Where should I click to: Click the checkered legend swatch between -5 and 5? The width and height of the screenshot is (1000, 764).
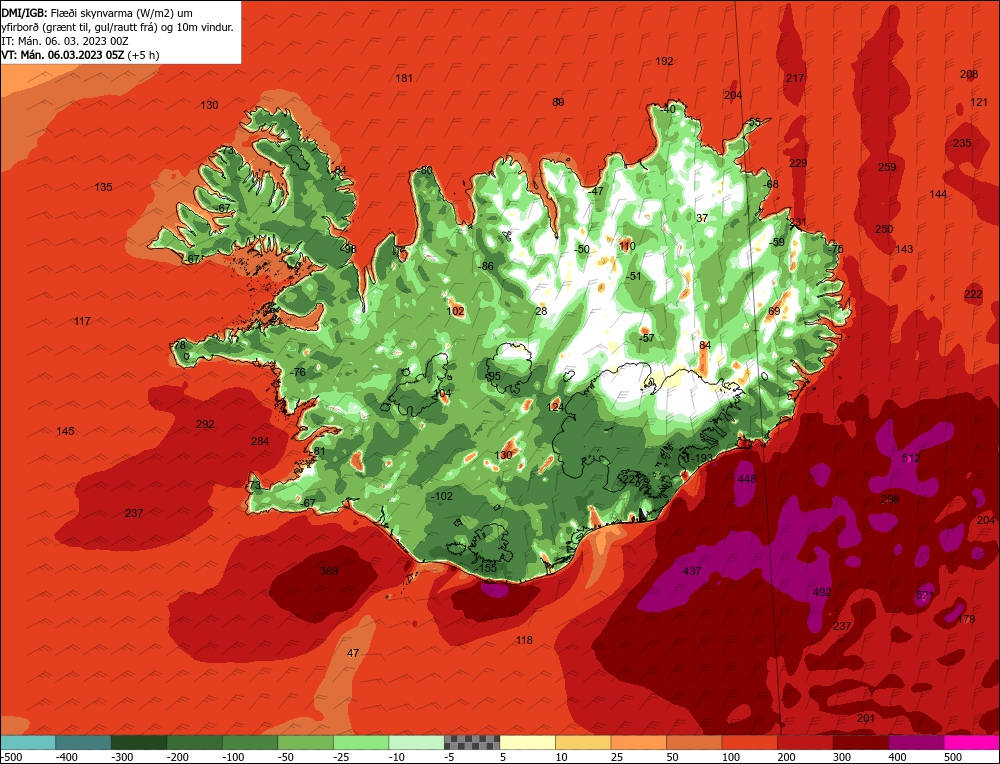[x=472, y=742]
